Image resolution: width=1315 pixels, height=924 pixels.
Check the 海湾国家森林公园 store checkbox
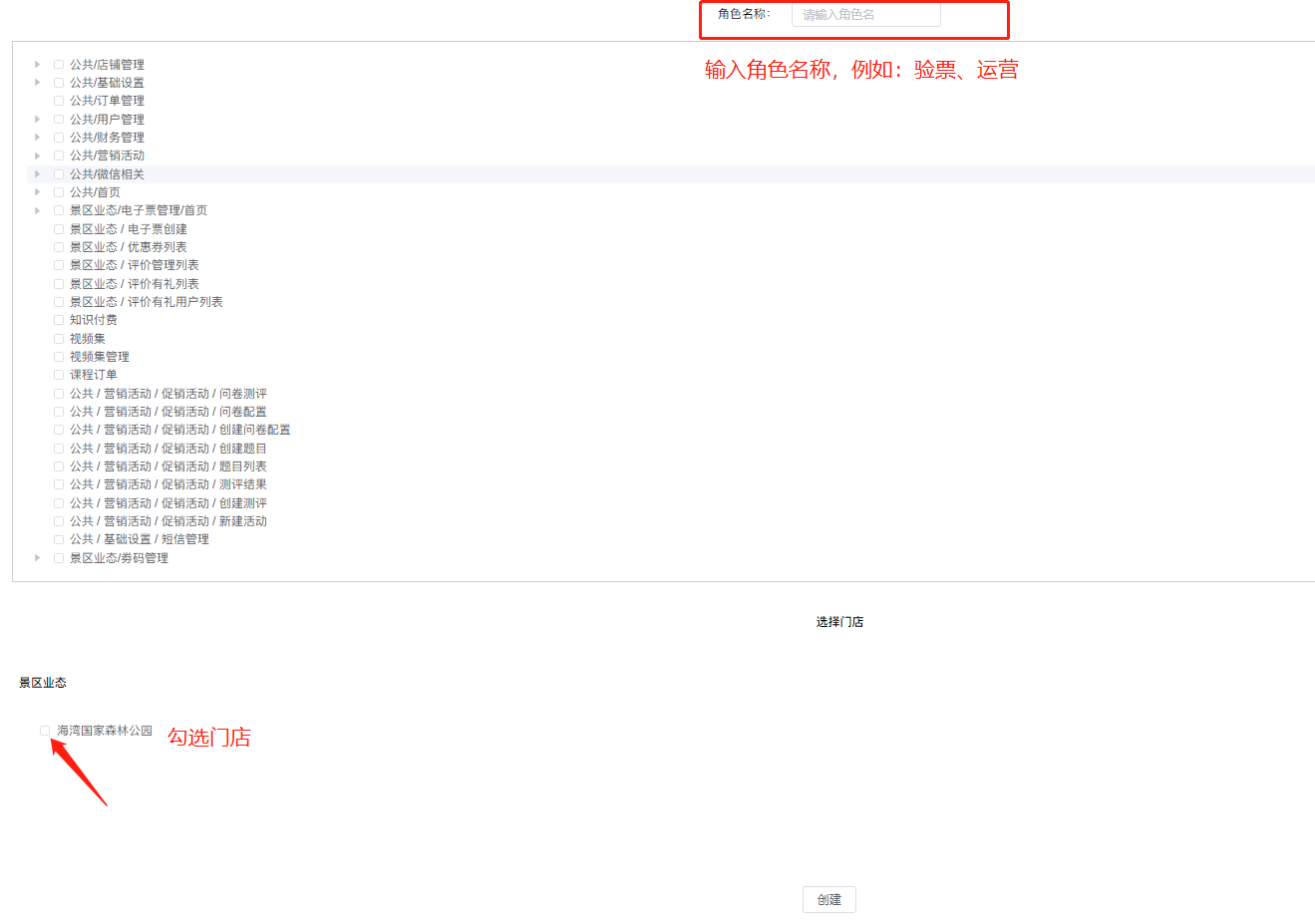tap(44, 731)
